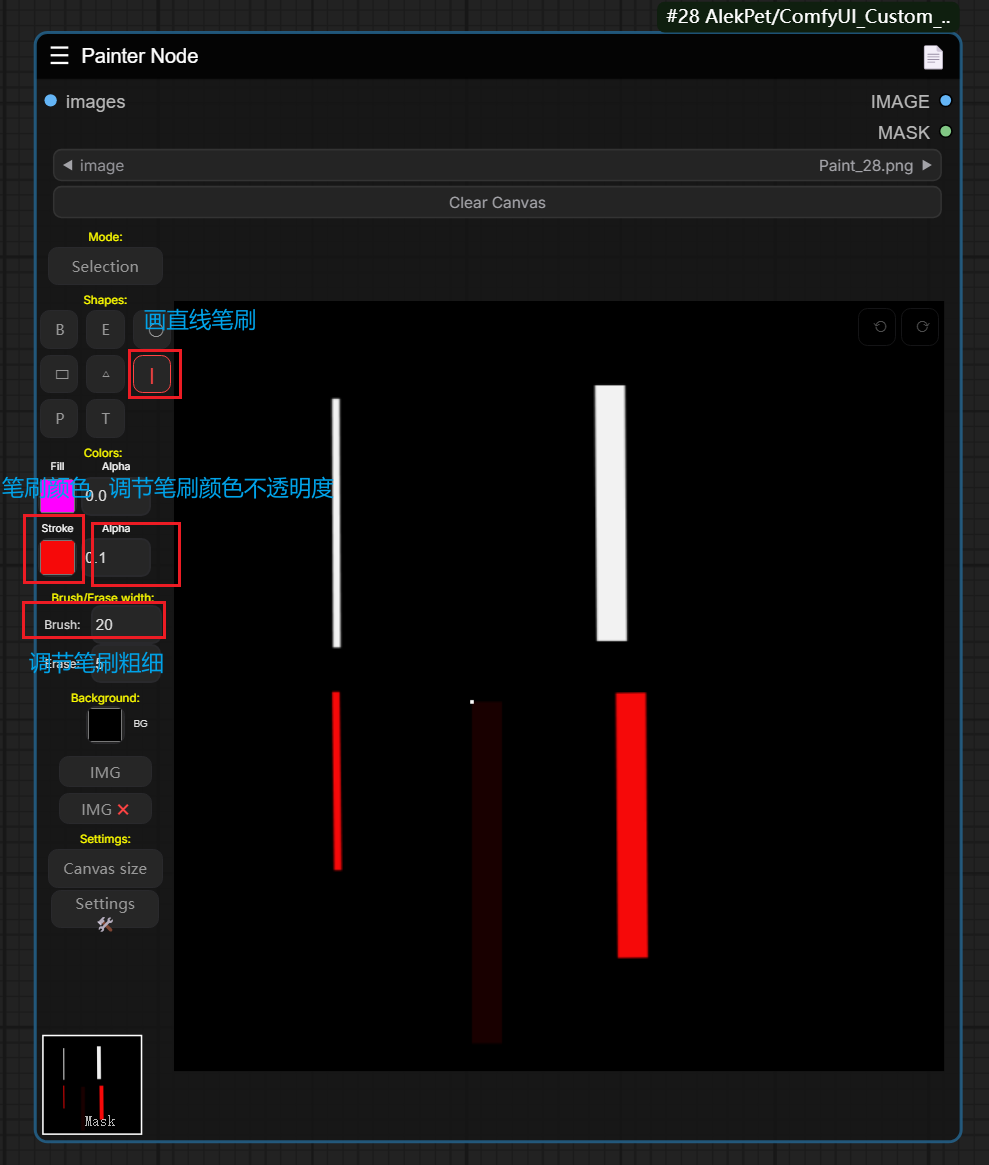Click the right arrow beside Paint_28.png
Image resolution: width=989 pixels, height=1165 pixels.
click(x=927, y=165)
